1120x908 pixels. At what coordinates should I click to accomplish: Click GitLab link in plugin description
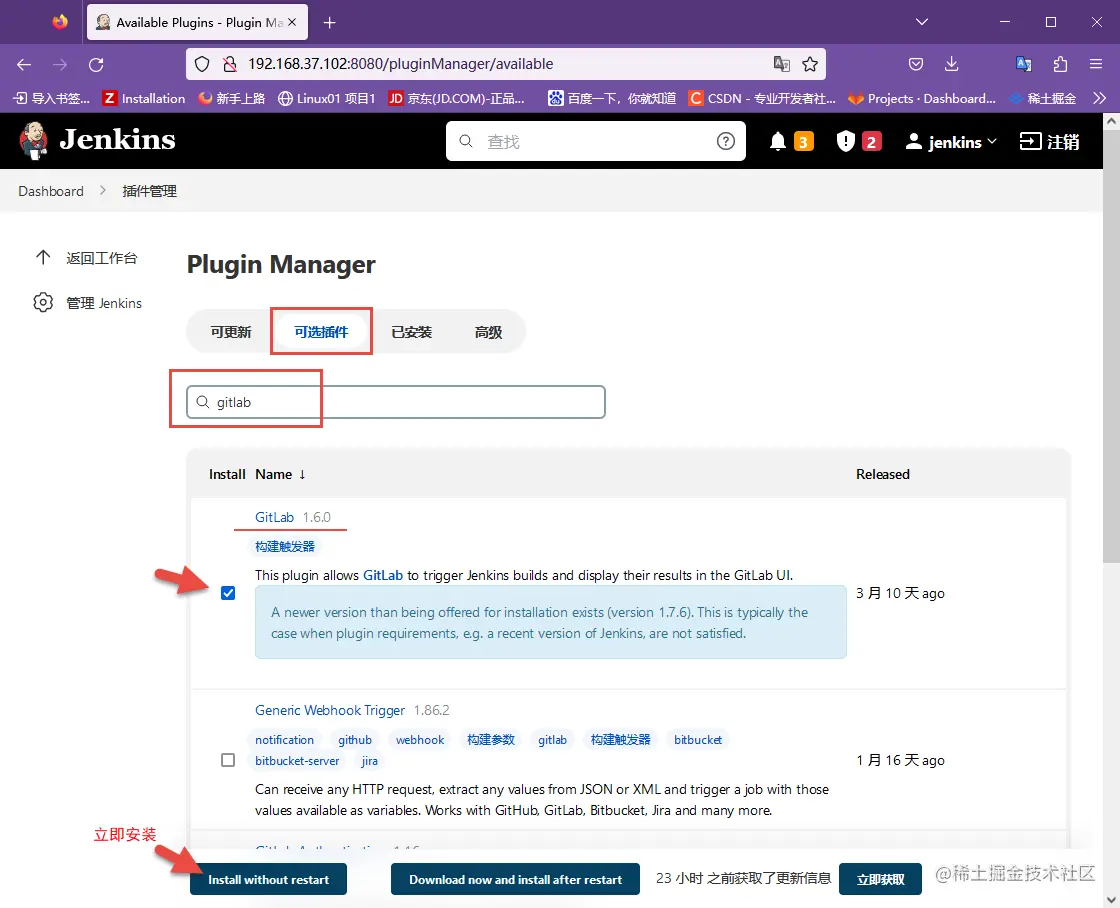[383, 575]
